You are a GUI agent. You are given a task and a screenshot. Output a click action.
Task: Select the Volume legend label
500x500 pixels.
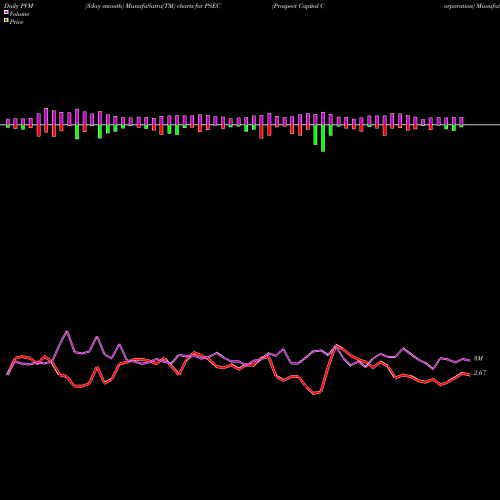pos(19,14)
